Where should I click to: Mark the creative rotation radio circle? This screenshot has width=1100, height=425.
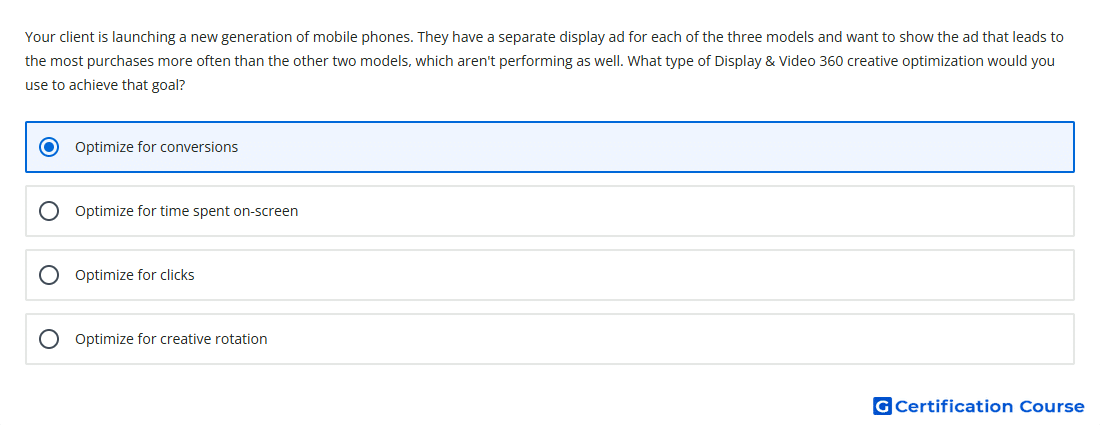49,339
